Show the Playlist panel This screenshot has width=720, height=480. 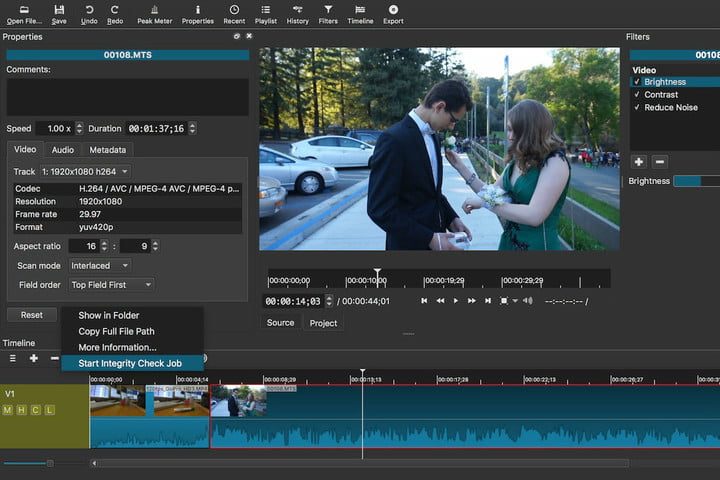[x=265, y=13]
